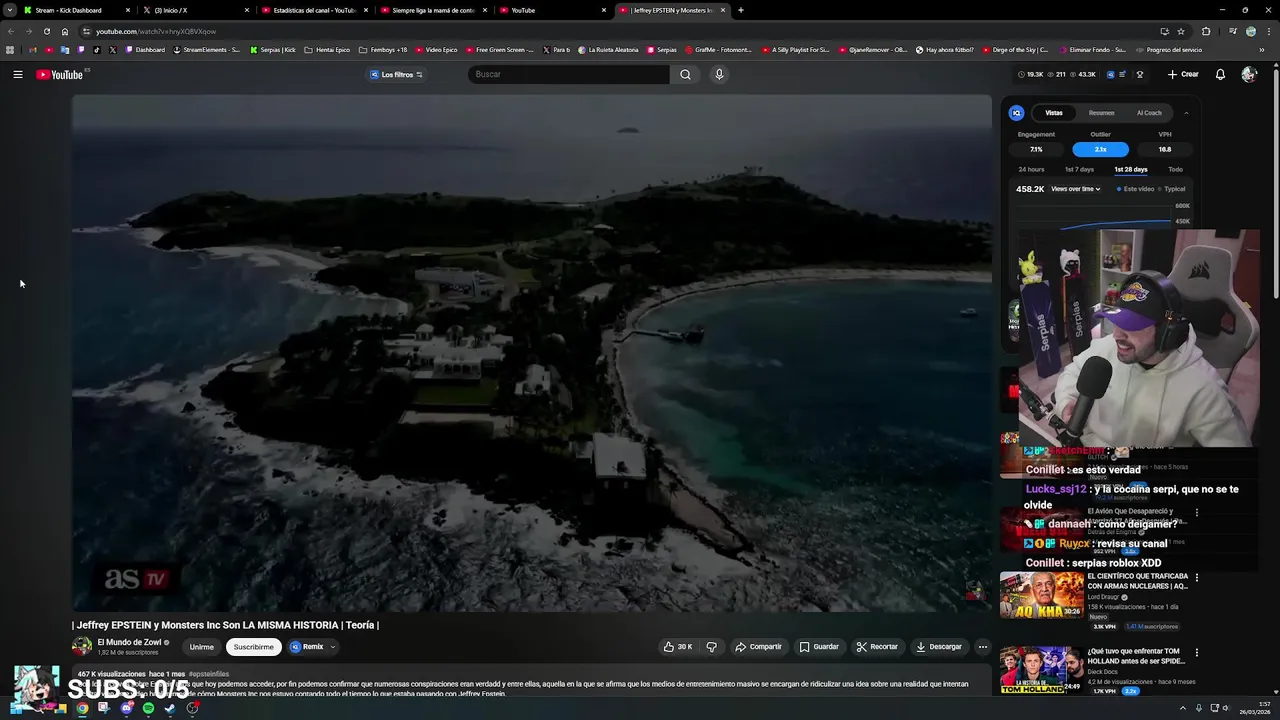
Task: Open the vidIQ list icon in header bar
Action: pos(1122,74)
